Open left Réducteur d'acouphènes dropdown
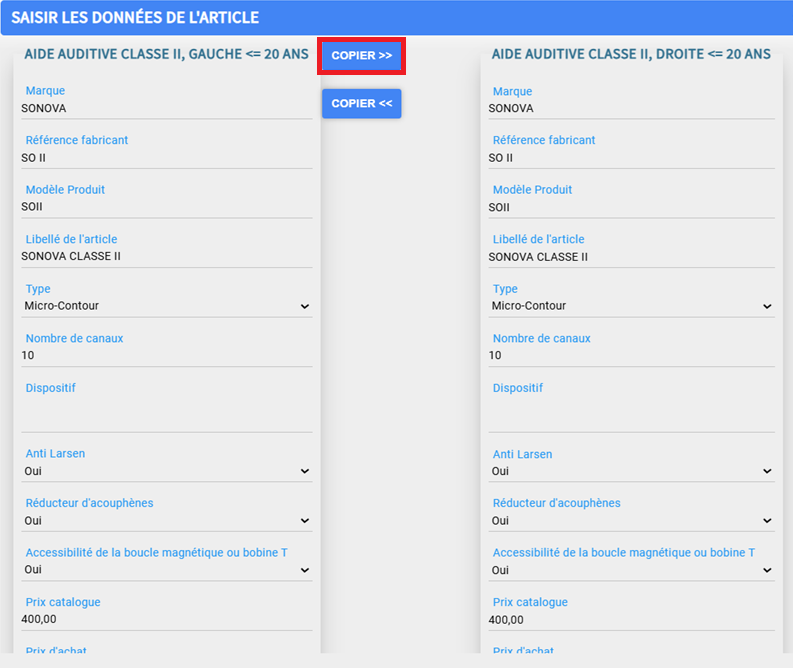This screenshot has width=793, height=668. click(x=167, y=521)
